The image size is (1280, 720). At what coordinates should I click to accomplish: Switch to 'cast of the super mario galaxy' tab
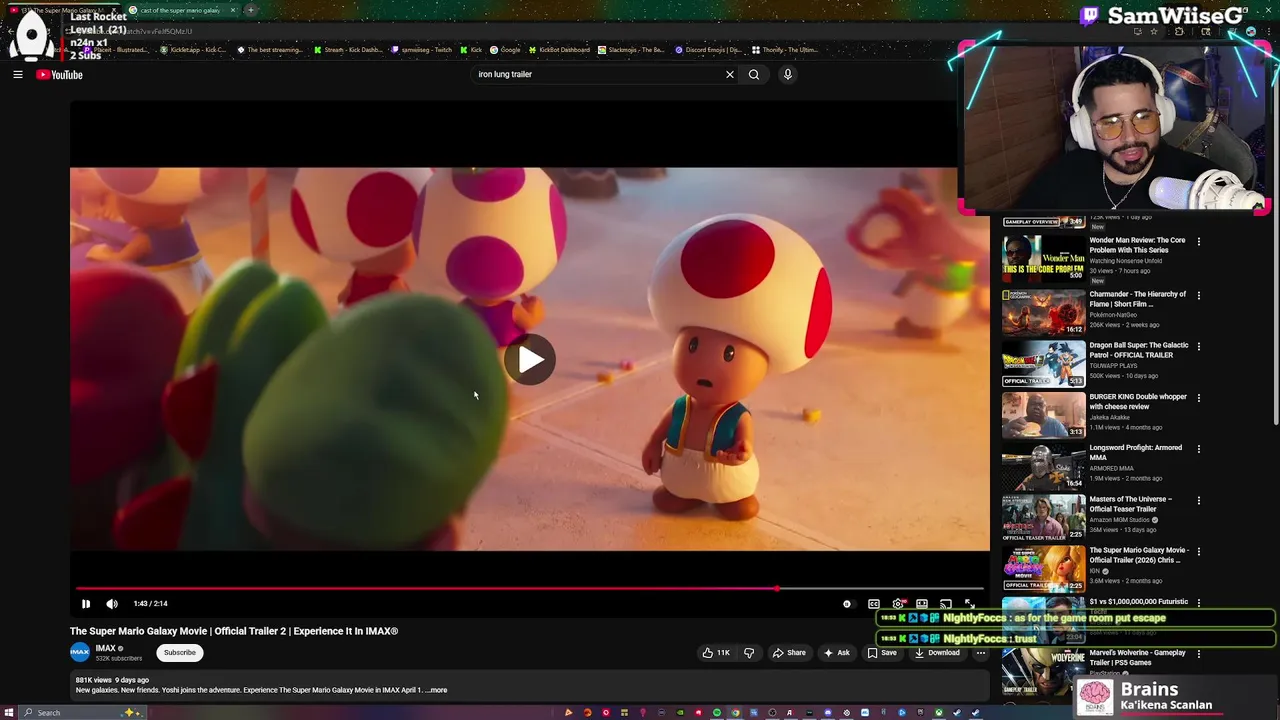pyautogui.click(x=180, y=10)
